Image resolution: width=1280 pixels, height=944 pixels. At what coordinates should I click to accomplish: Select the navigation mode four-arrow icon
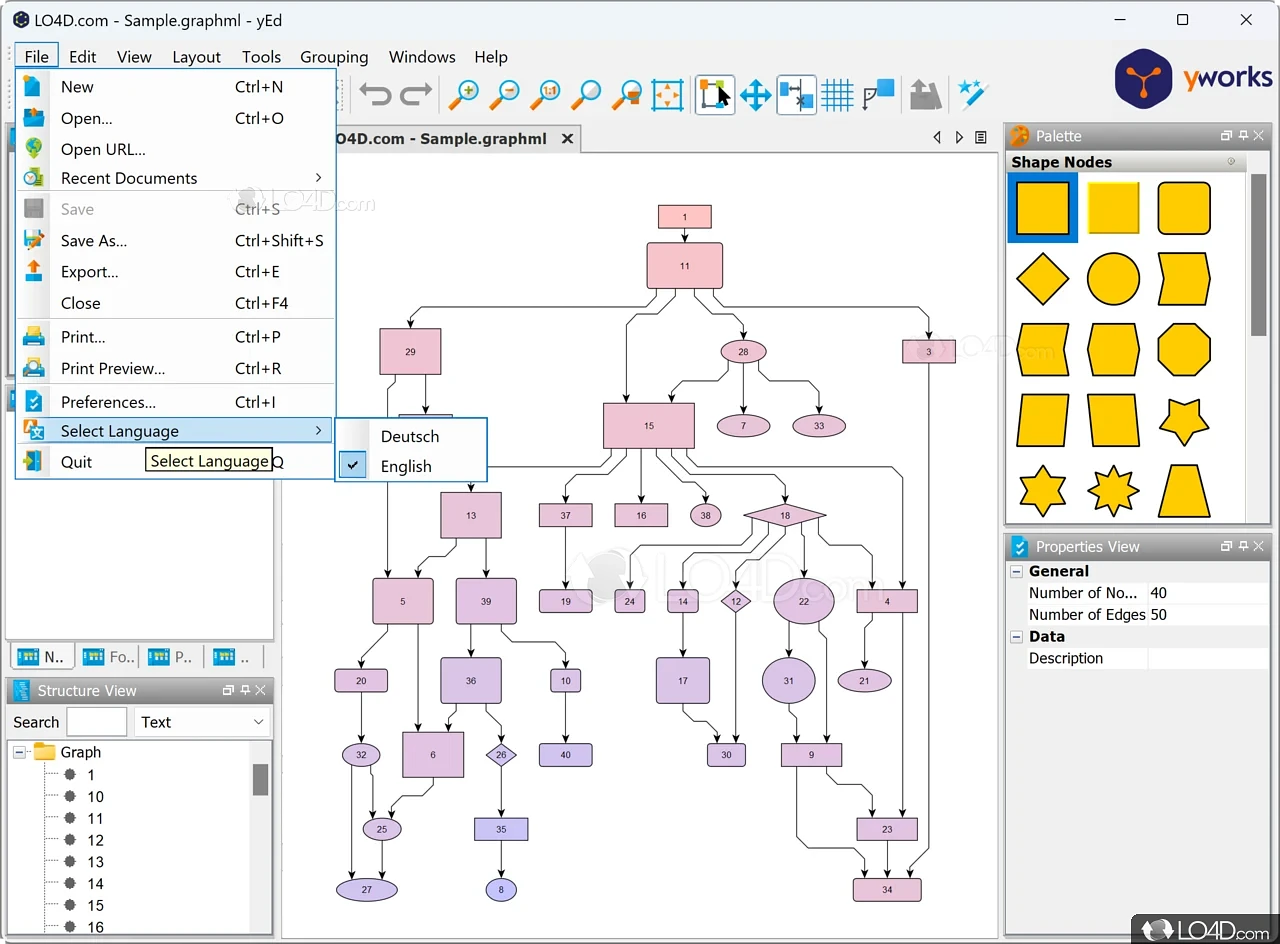click(755, 95)
